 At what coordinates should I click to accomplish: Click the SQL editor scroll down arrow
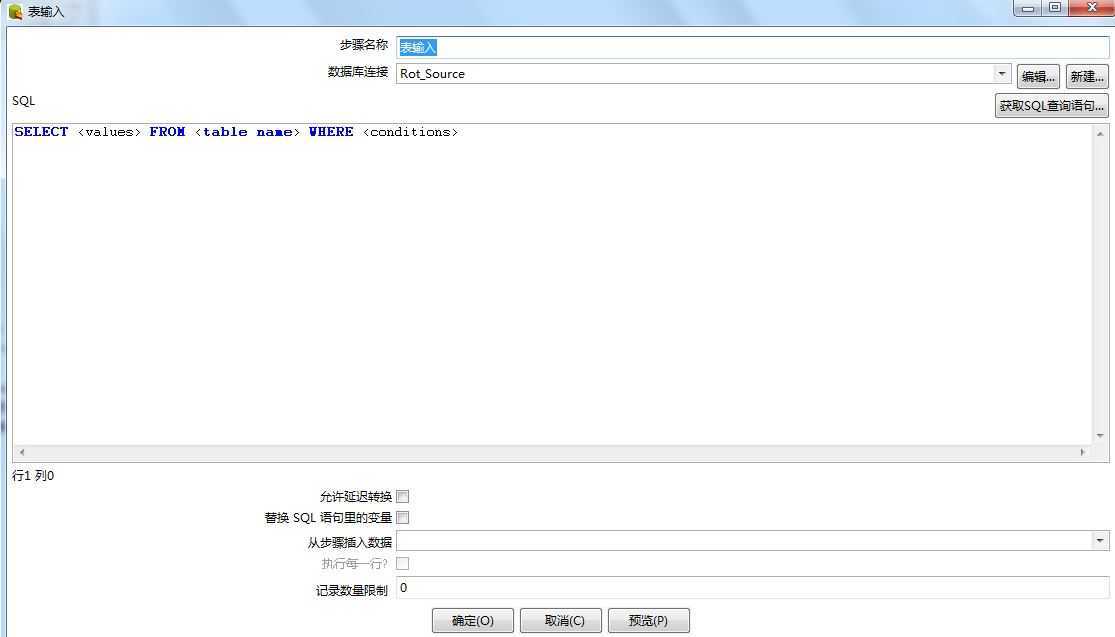(x=1100, y=436)
